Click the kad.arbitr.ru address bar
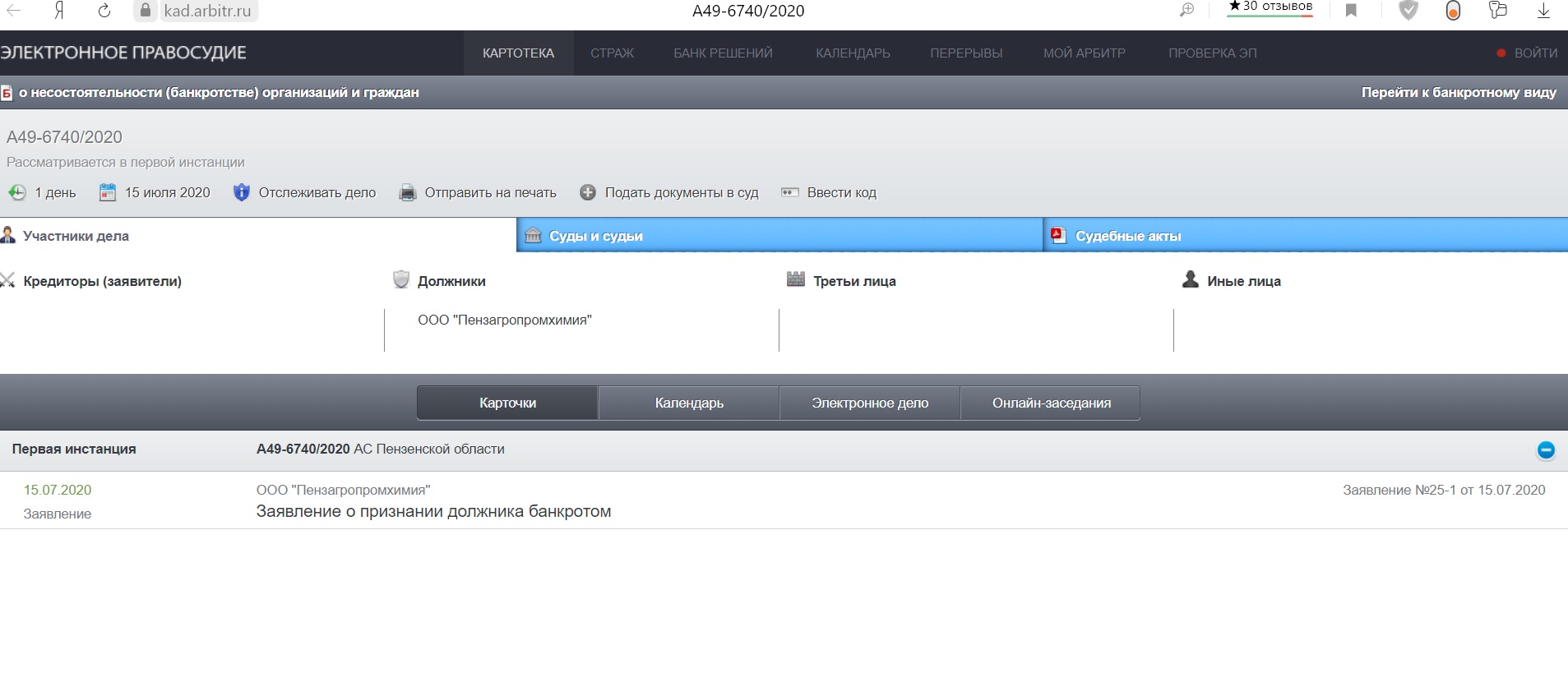The width and height of the screenshot is (1568, 696). (207, 12)
